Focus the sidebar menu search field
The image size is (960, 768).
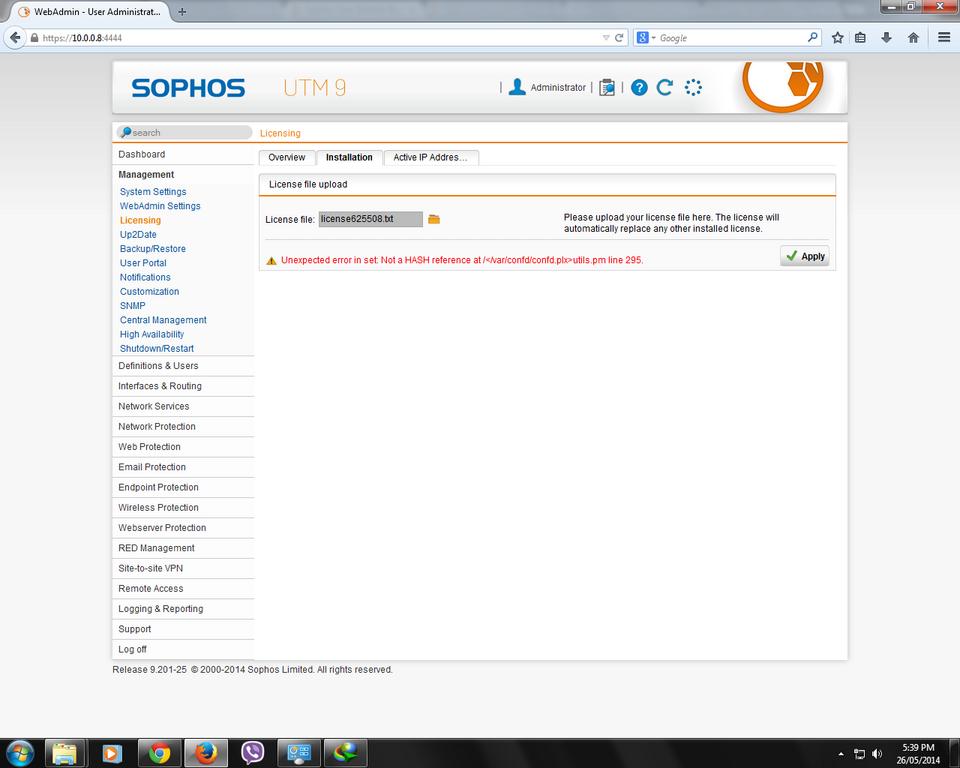point(184,132)
